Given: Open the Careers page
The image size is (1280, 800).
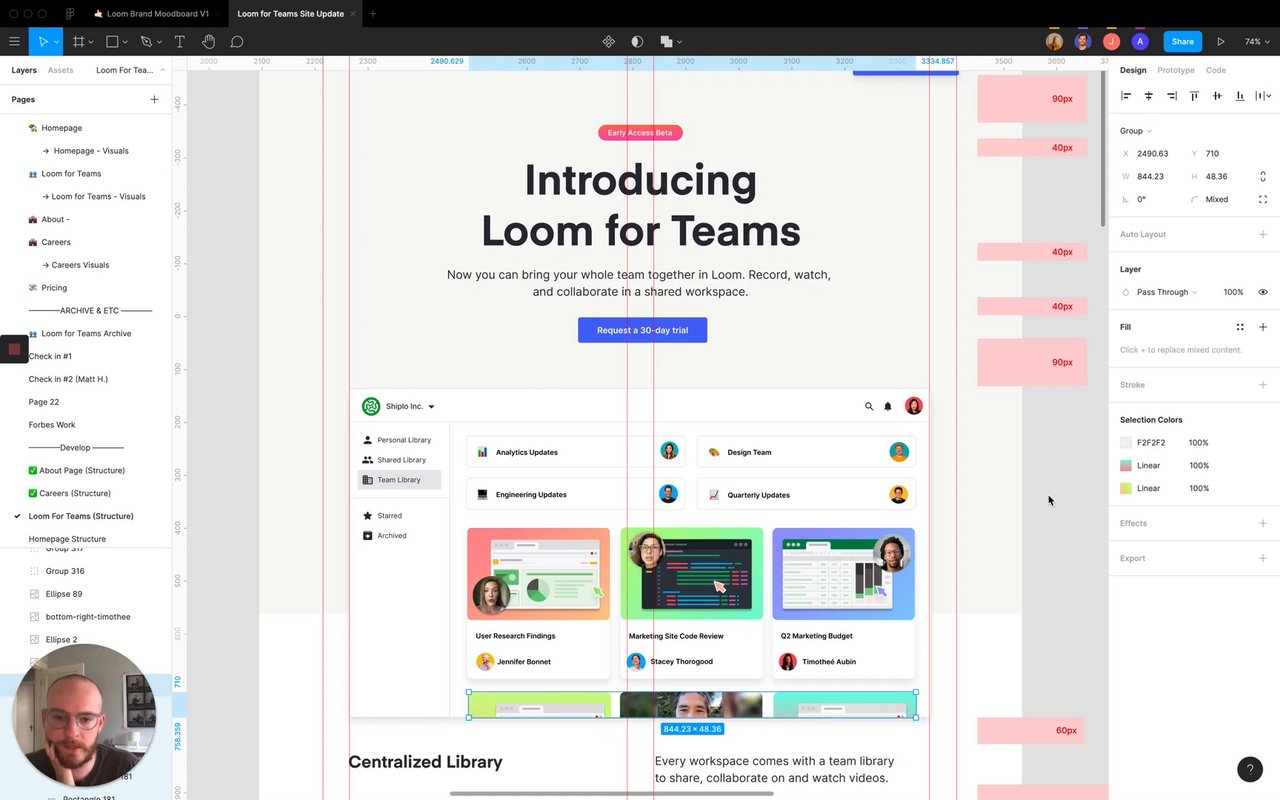Looking at the screenshot, I should tap(56, 242).
